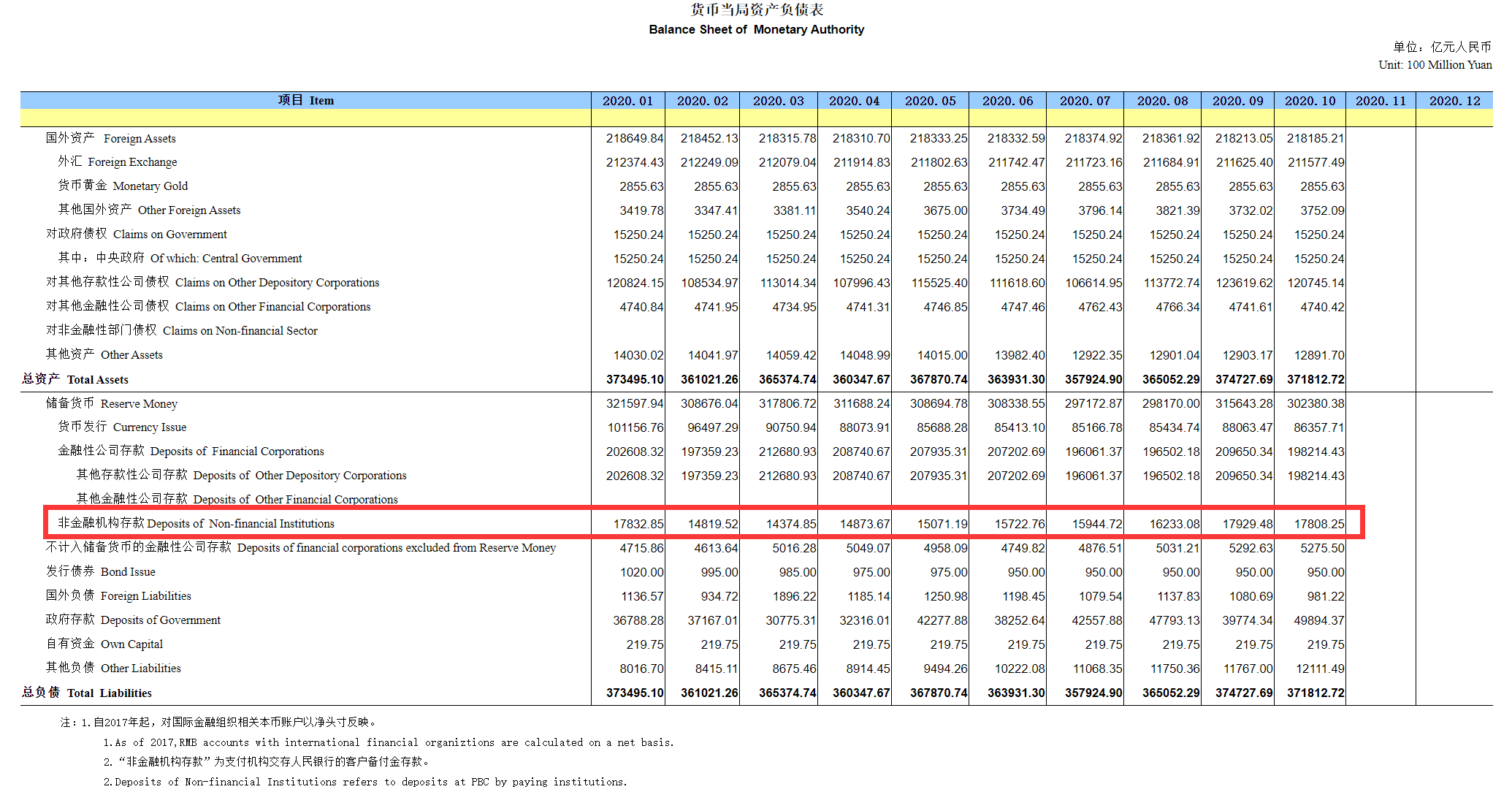The width and height of the screenshot is (1512, 811).
Task: Click the Balance Sheet of Monetary Authority title
Action: tap(756, 29)
